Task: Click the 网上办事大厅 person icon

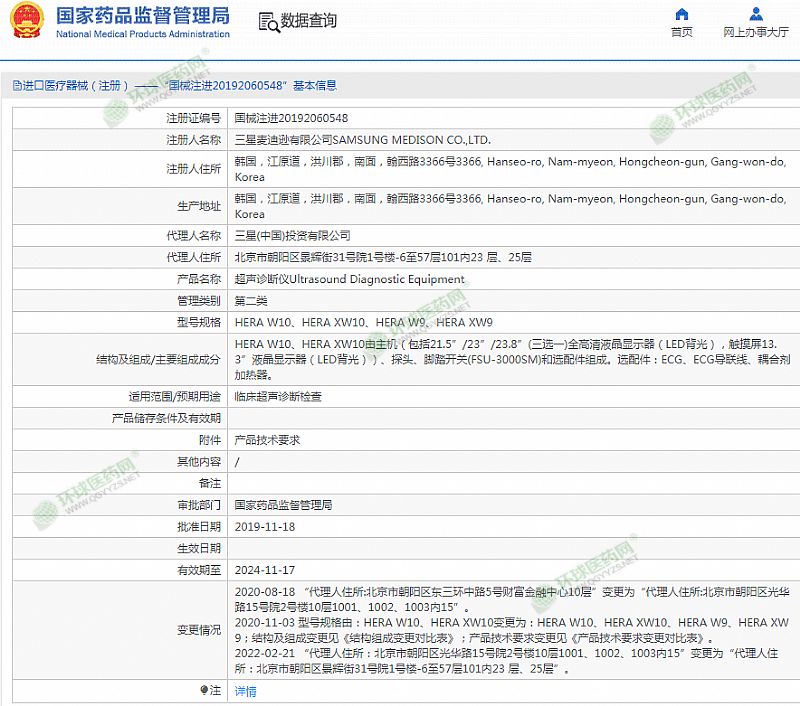Action: click(755, 14)
